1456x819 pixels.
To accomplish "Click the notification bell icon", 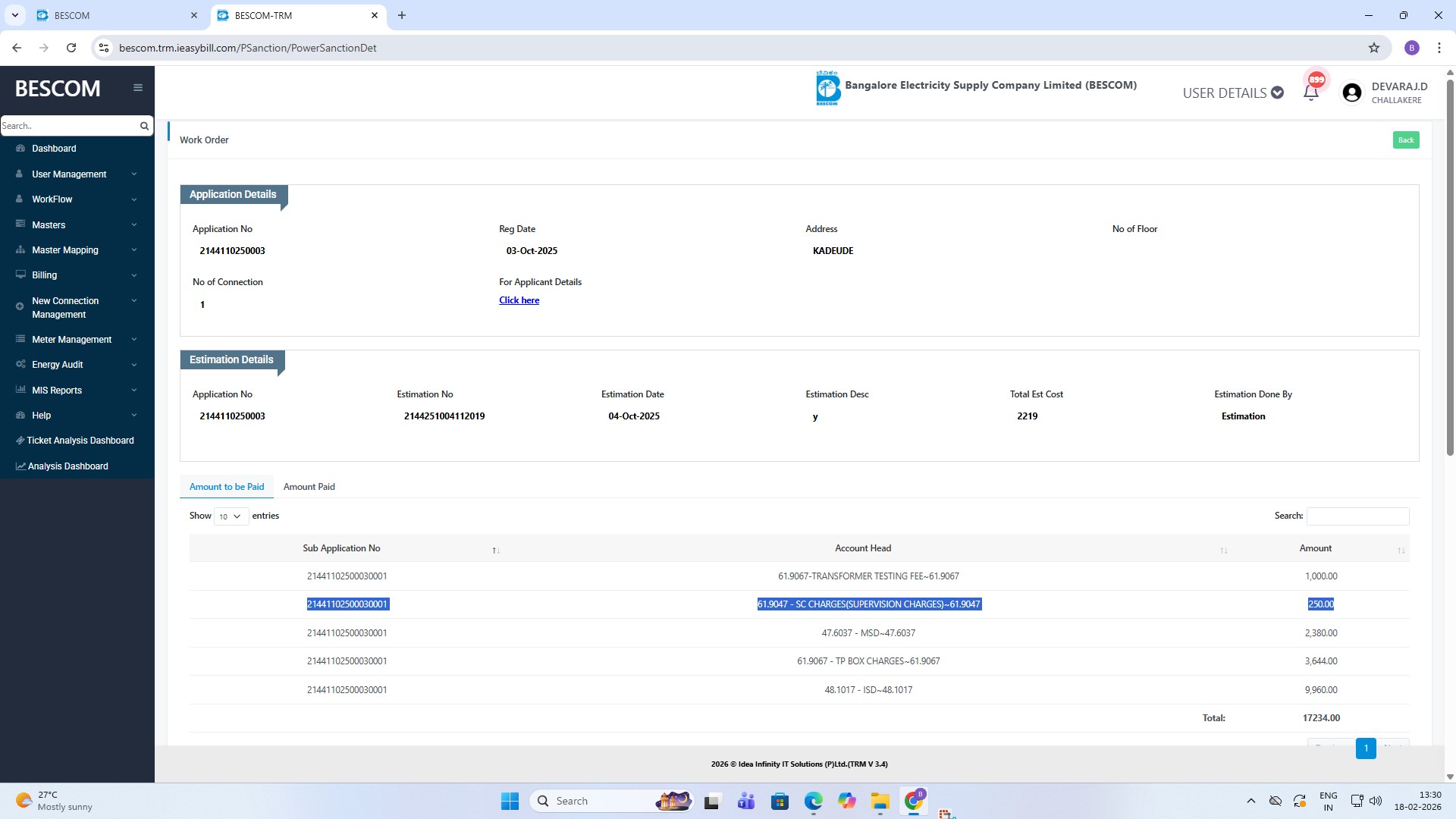I will (1310, 93).
